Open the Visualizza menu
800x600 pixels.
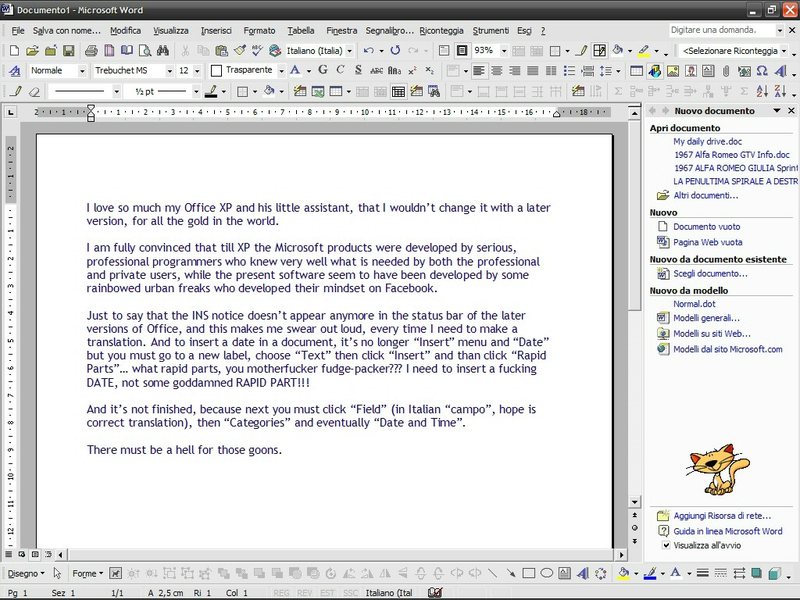tap(171, 31)
